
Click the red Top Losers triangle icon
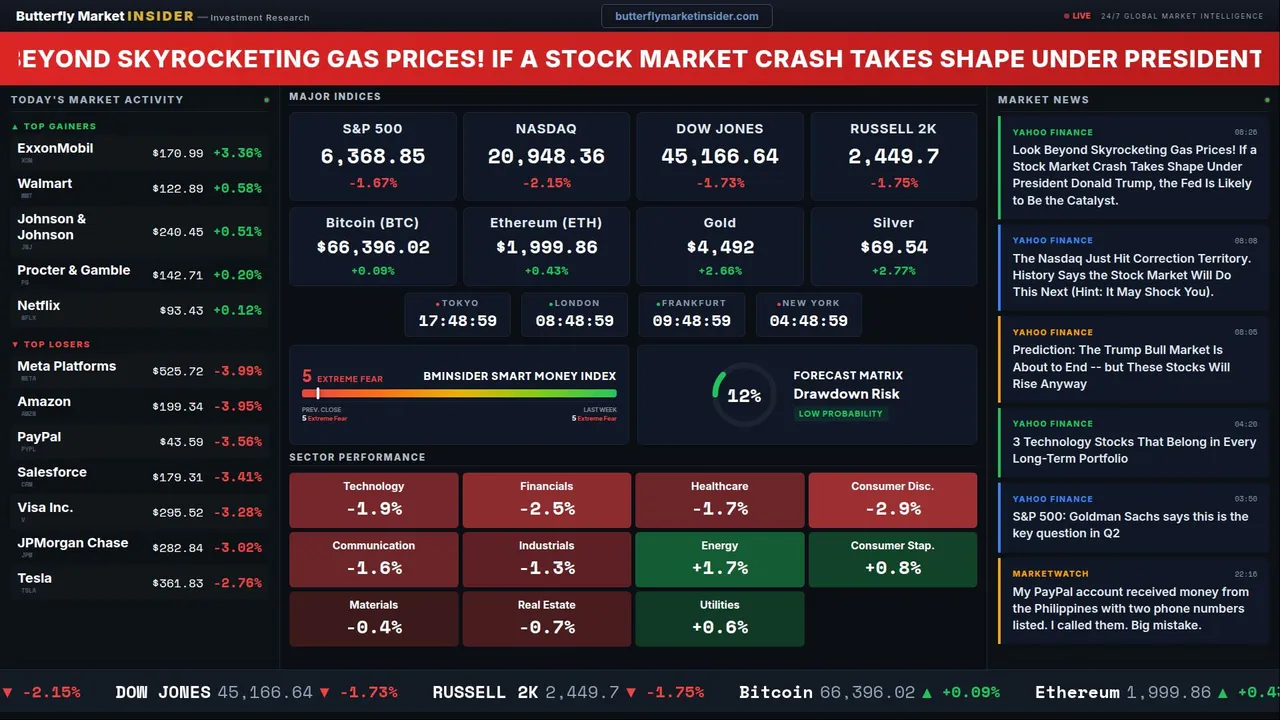15,345
